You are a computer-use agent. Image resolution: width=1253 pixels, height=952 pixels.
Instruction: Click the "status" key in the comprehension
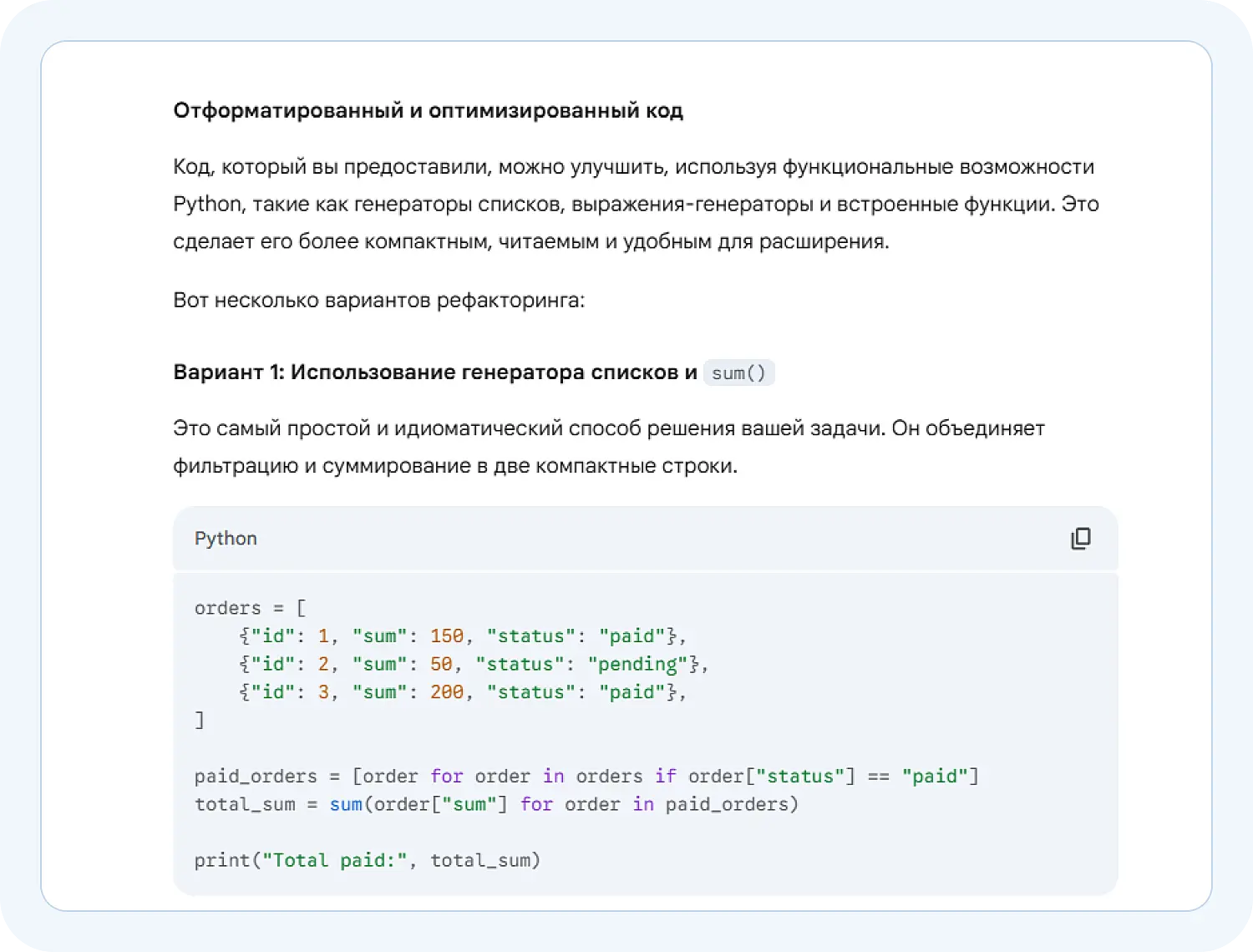click(802, 776)
